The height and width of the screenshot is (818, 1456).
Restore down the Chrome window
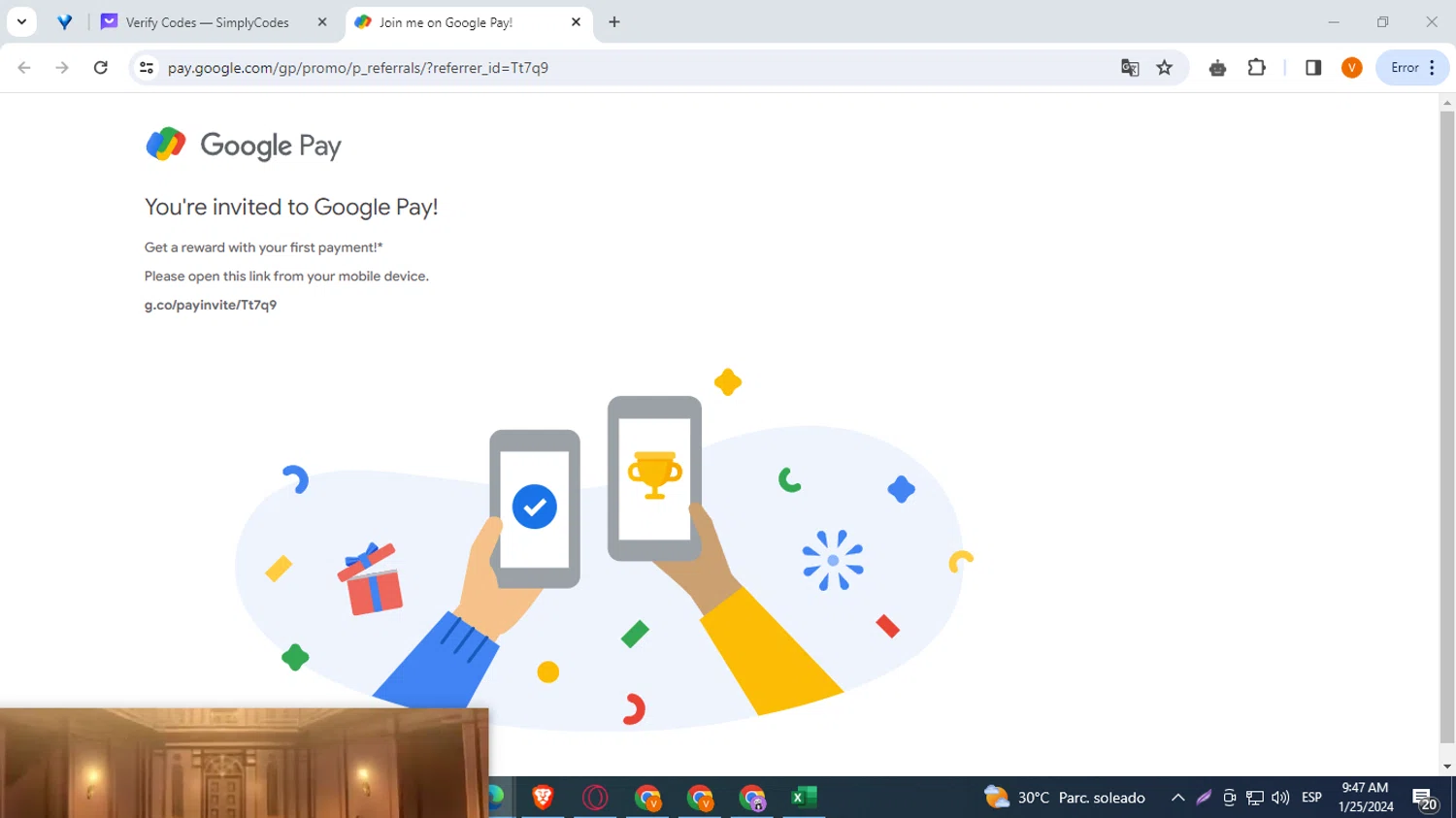1383,21
